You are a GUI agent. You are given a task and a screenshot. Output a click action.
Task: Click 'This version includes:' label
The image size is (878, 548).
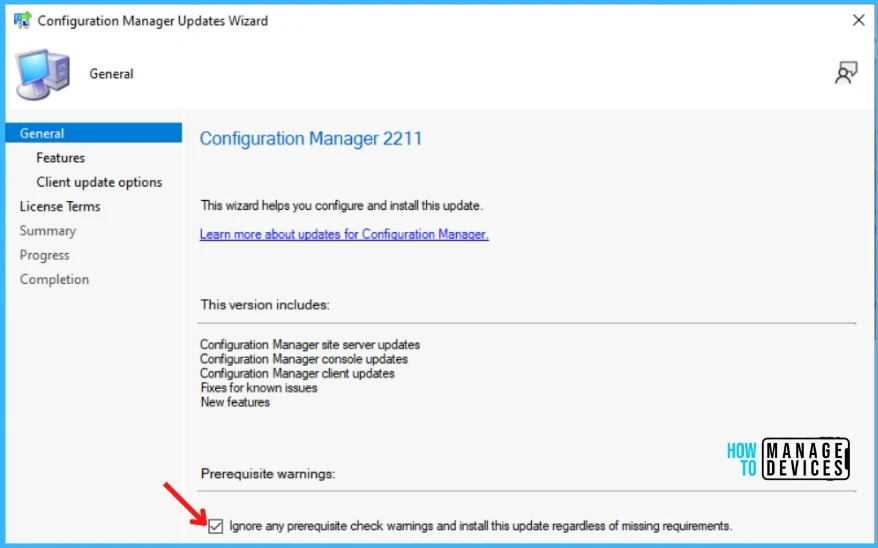265,305
